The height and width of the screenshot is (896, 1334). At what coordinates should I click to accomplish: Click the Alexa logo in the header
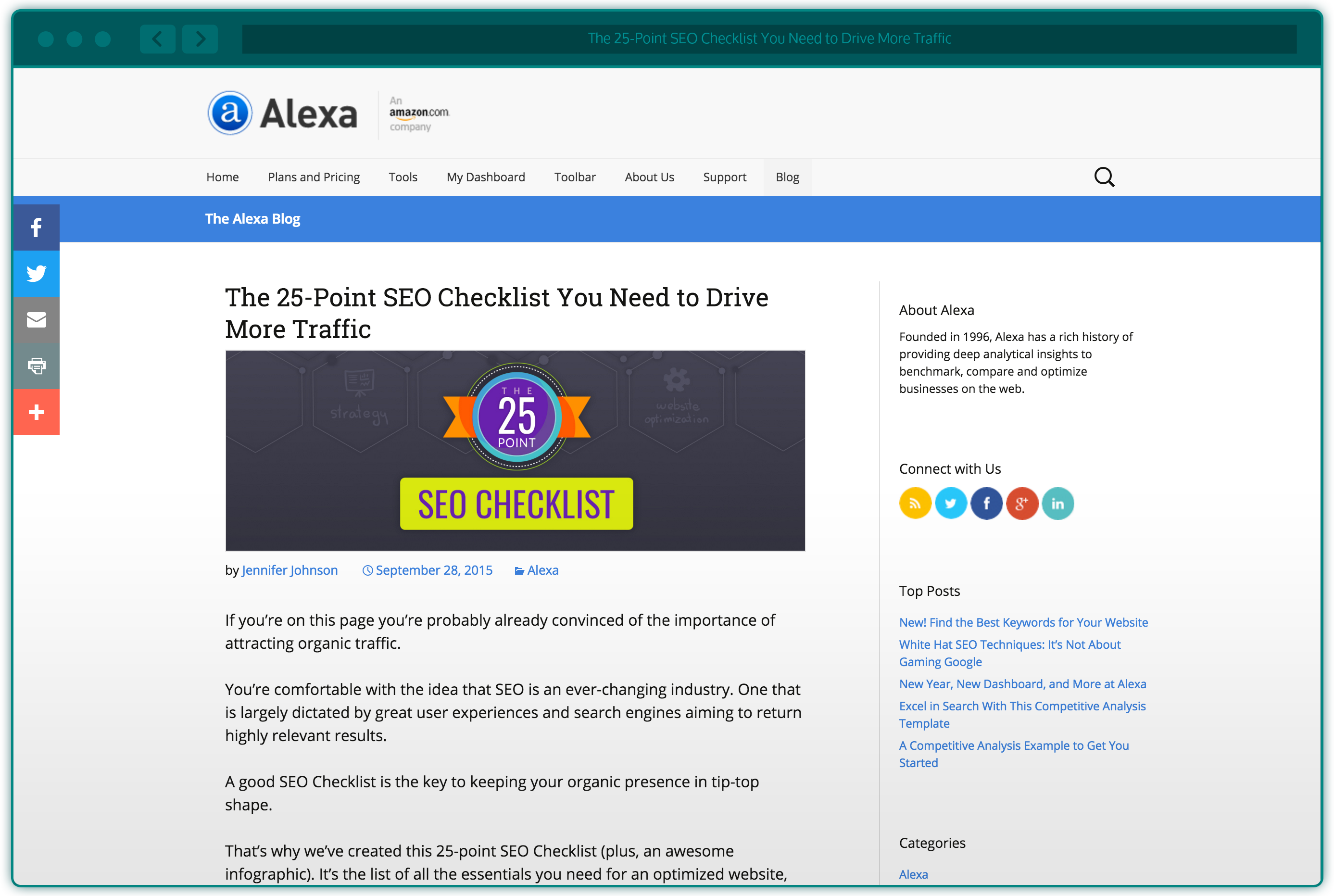point(283,113)
